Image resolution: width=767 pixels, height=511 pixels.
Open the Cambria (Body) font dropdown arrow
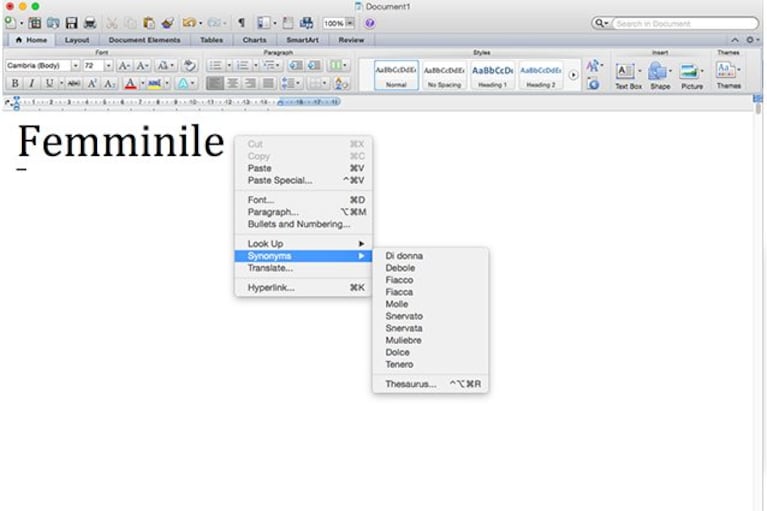click(x=75, y=66)
